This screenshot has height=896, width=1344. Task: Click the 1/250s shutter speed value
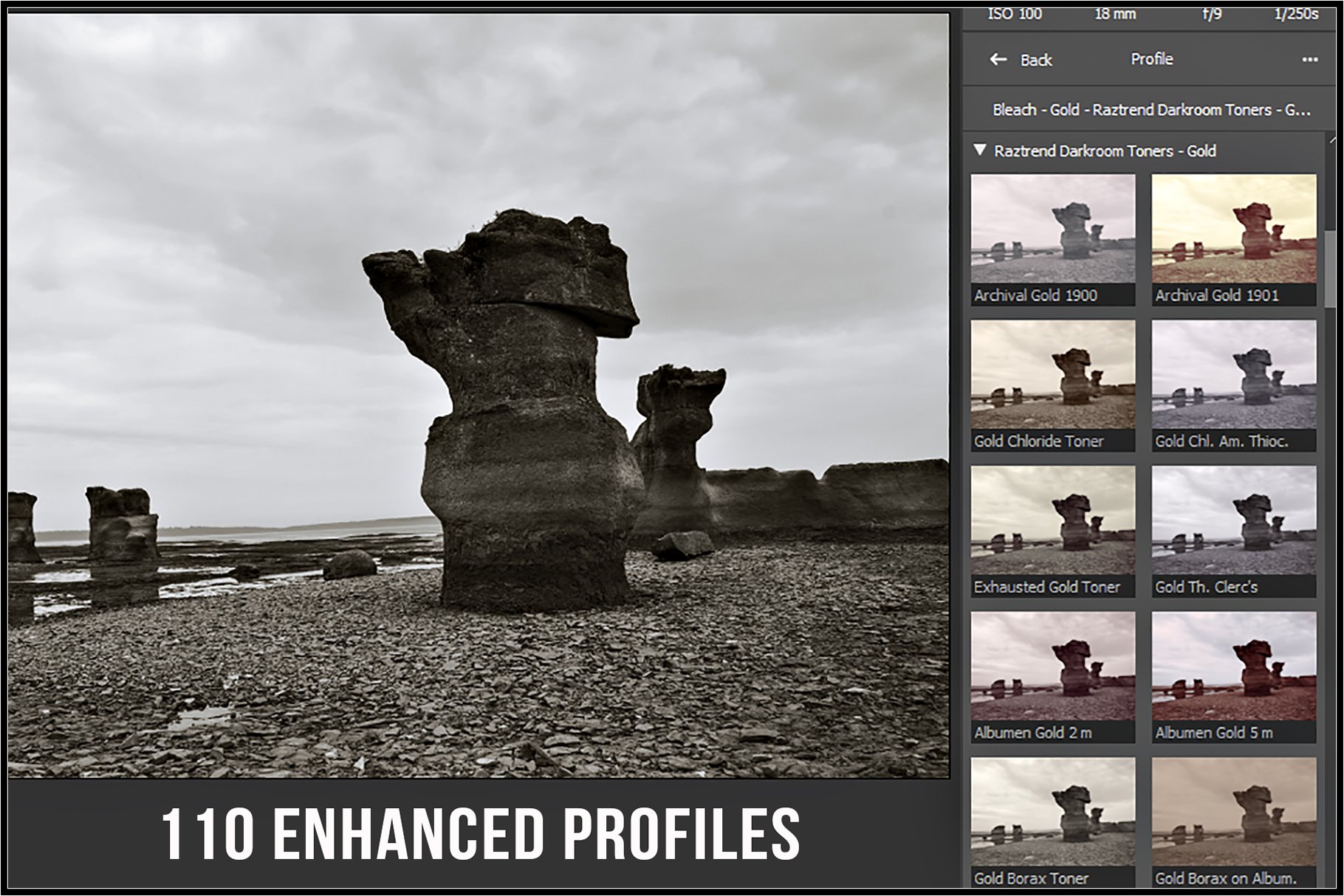coord(1296,14)
